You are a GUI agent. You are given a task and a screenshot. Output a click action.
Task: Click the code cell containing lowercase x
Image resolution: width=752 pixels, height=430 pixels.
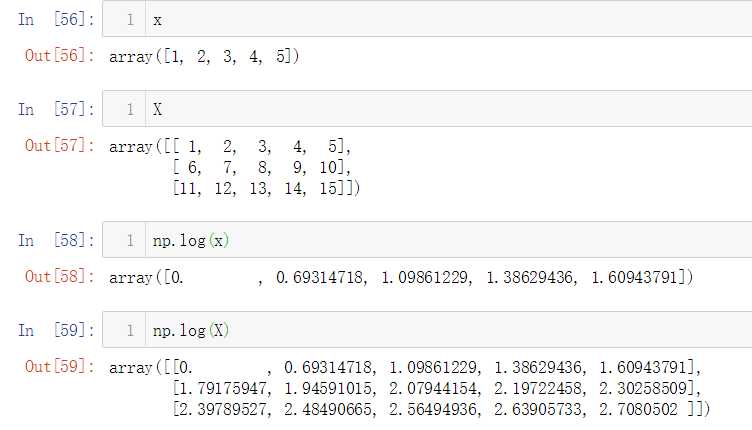pyautogui.click(x=427, y=19)
